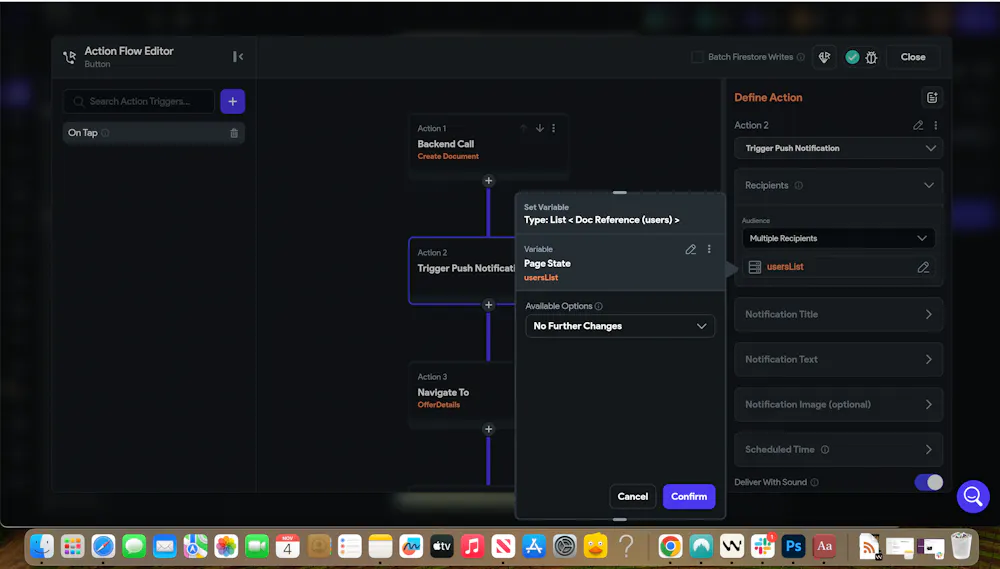The image size is (1000, 569).
Task: Add action below Navigate To
Action: pos(489,429)
